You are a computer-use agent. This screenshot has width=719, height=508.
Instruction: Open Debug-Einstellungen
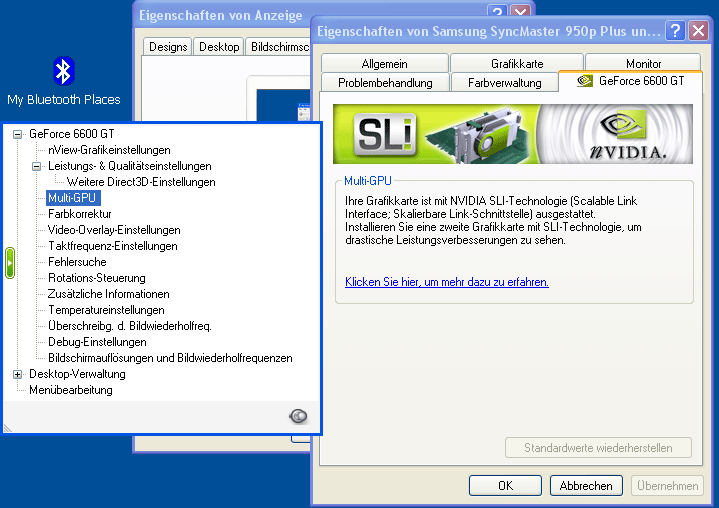(x=97, y=342)
